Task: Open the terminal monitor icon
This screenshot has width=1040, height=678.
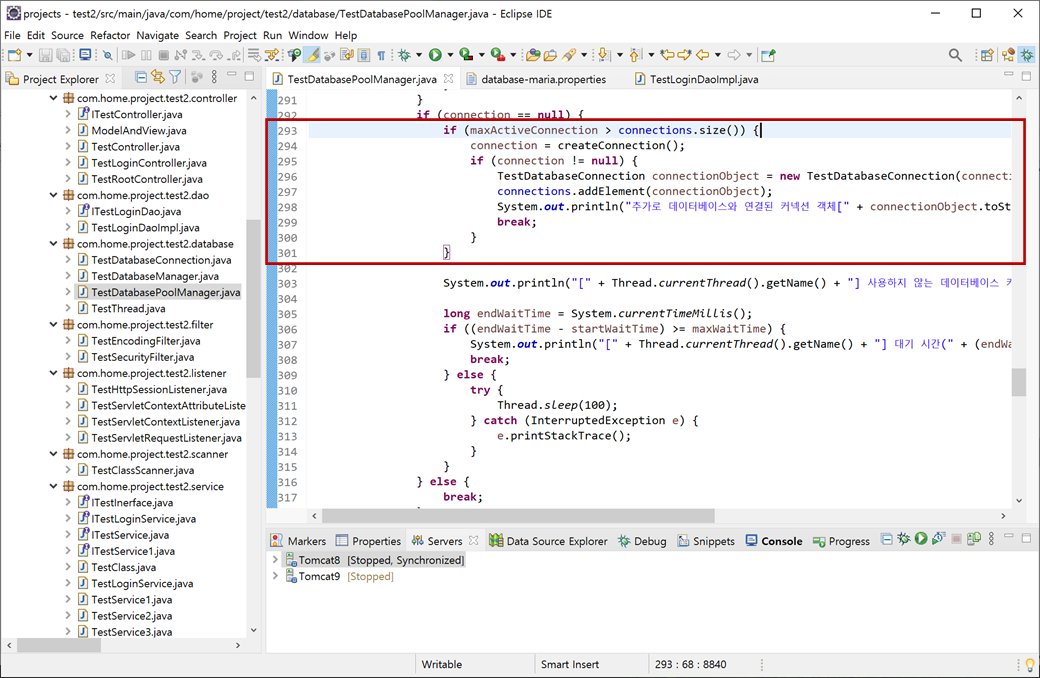Action: (x=86, y=55)
